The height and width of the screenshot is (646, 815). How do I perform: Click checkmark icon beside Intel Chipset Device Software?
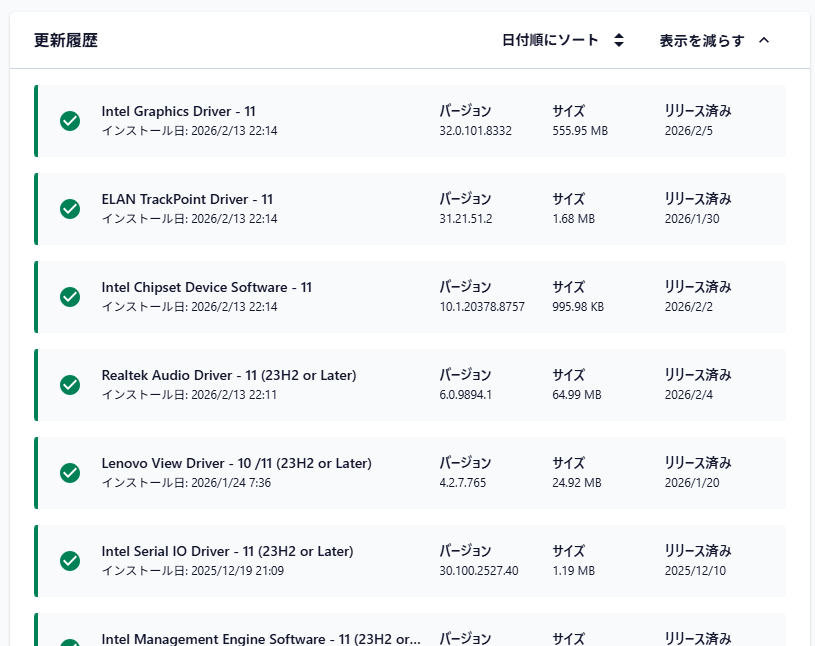(x=70, y=297)
